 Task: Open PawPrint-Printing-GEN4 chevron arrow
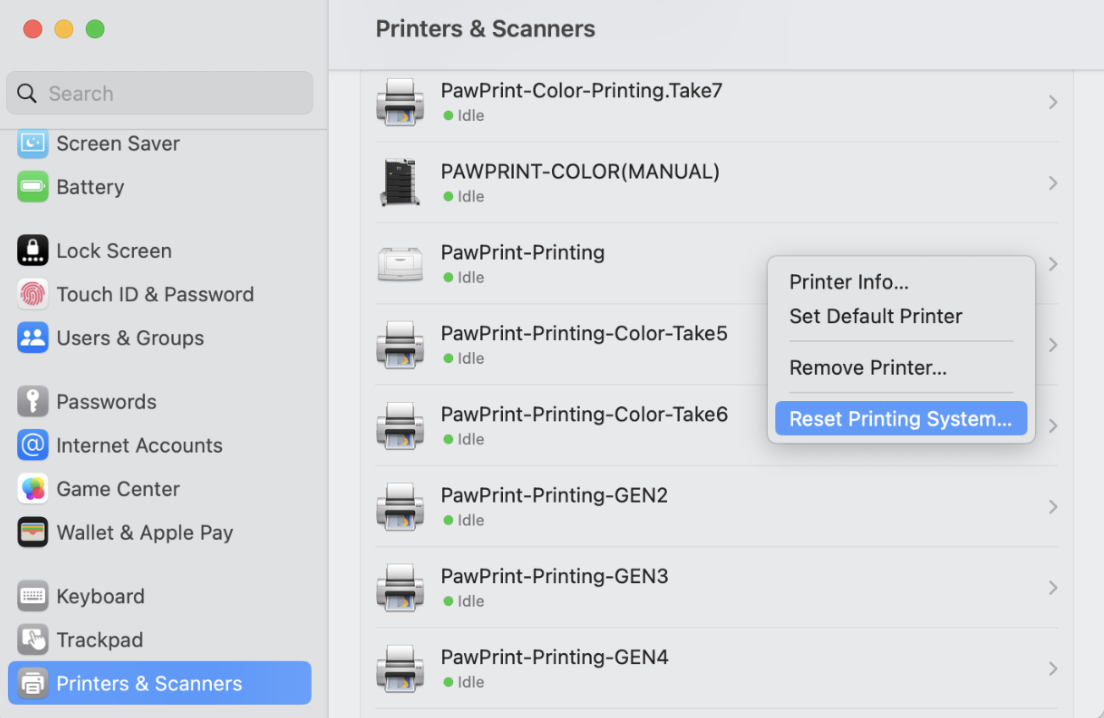point(1052,669)
